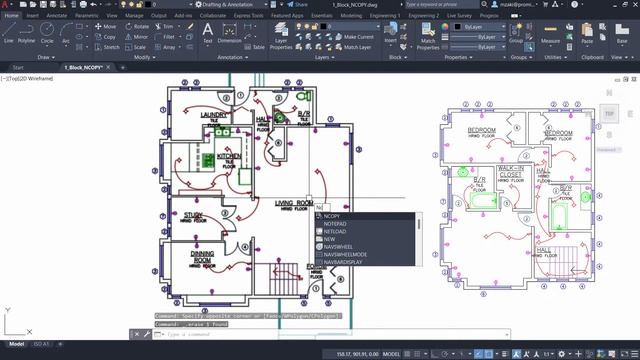Open the Parametric ribbon tab
The width and height of the screenshot is (640, 360).
pos(87,16)
